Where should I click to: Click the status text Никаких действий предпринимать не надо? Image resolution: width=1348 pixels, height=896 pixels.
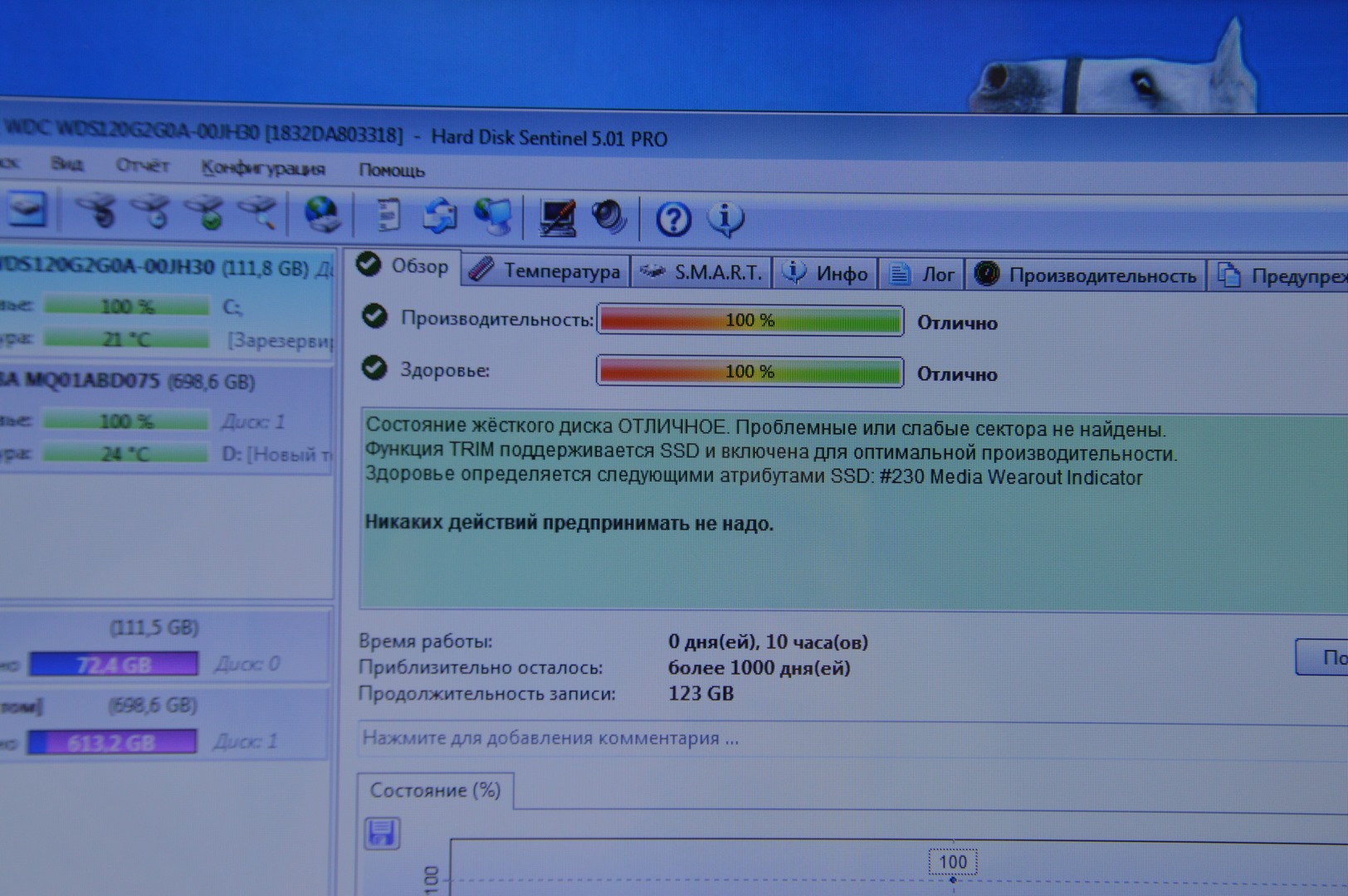pos(569,523)
